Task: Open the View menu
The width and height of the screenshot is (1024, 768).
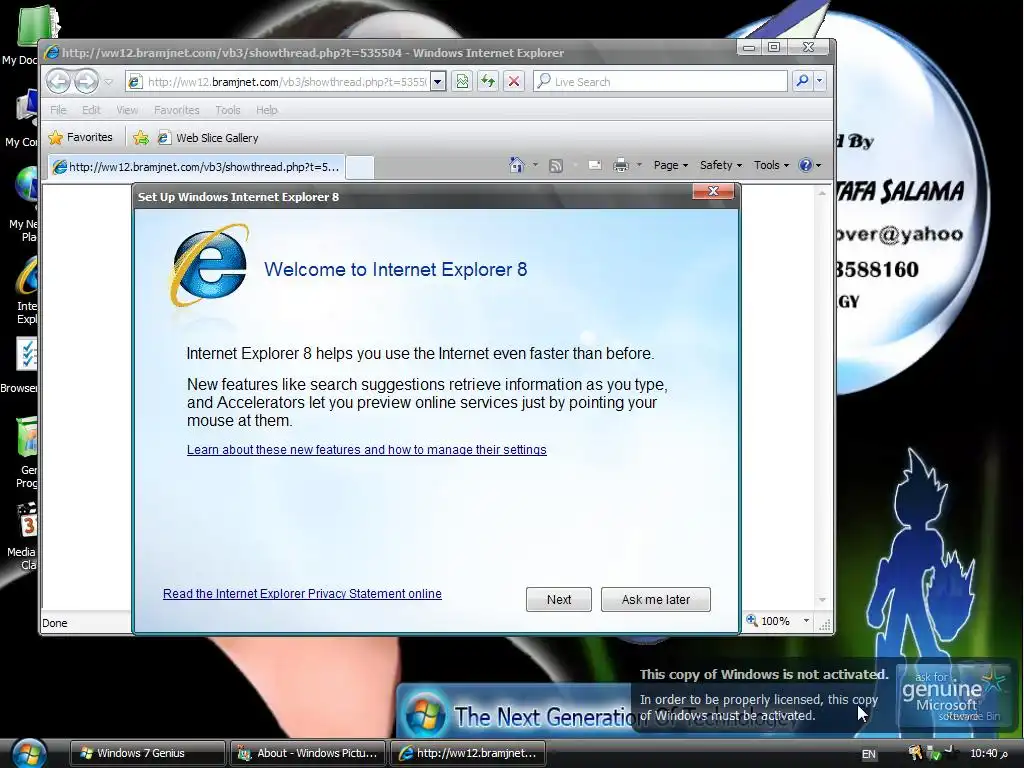Action: pyautogui.click(x=127, y=110)
